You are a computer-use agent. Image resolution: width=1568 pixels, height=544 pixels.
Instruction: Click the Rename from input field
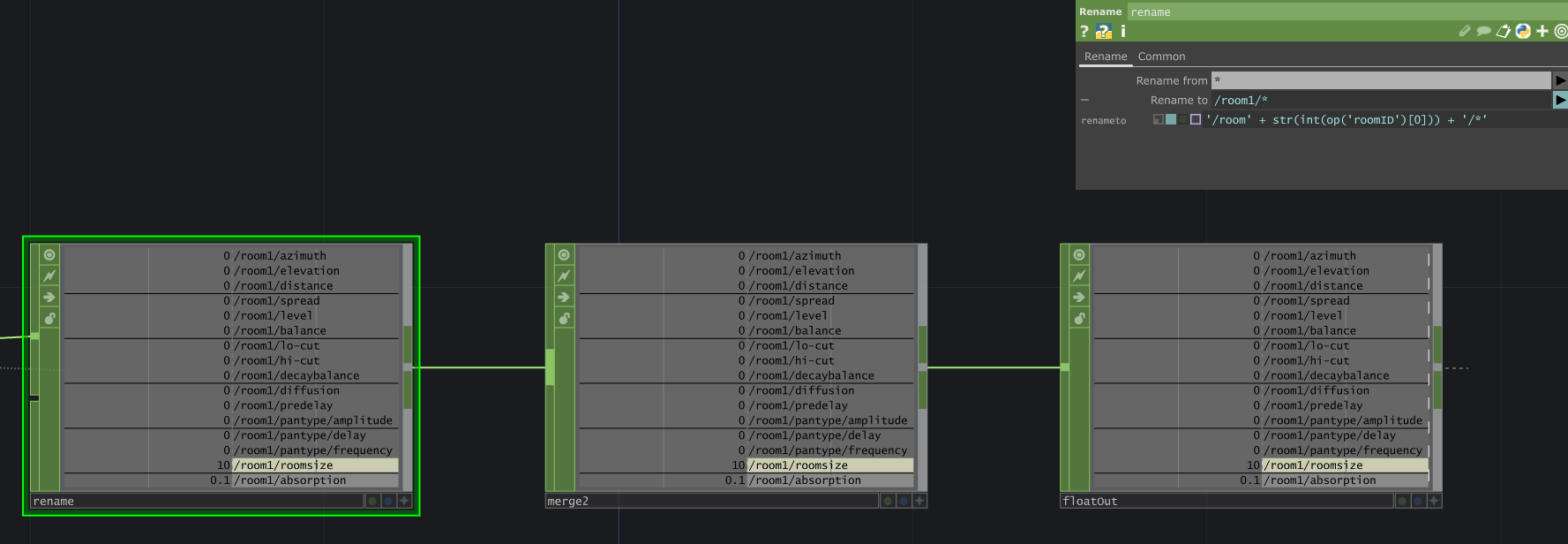pyautogui.click(x=1381, y=80)
